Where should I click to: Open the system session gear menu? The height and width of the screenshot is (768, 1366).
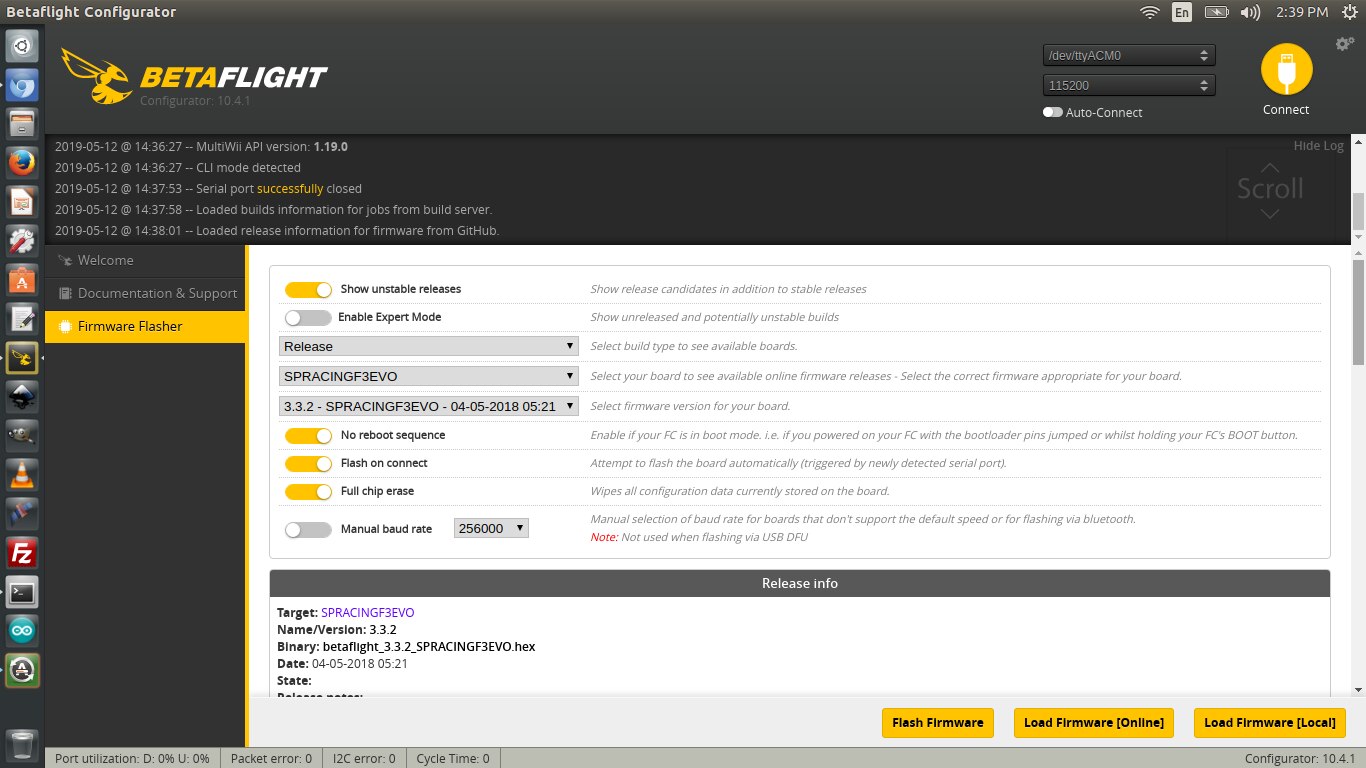[1349, 12]
